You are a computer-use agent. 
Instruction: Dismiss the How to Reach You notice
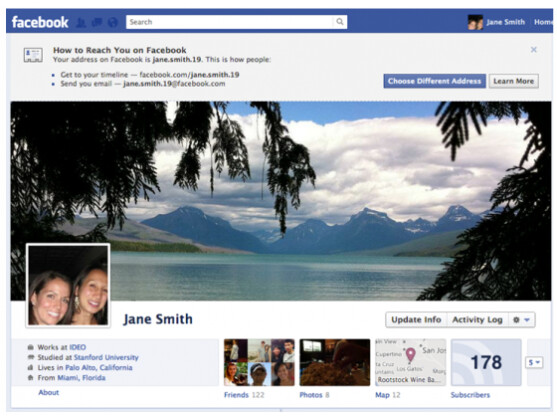pyautogui.click(x=533, y=50)
